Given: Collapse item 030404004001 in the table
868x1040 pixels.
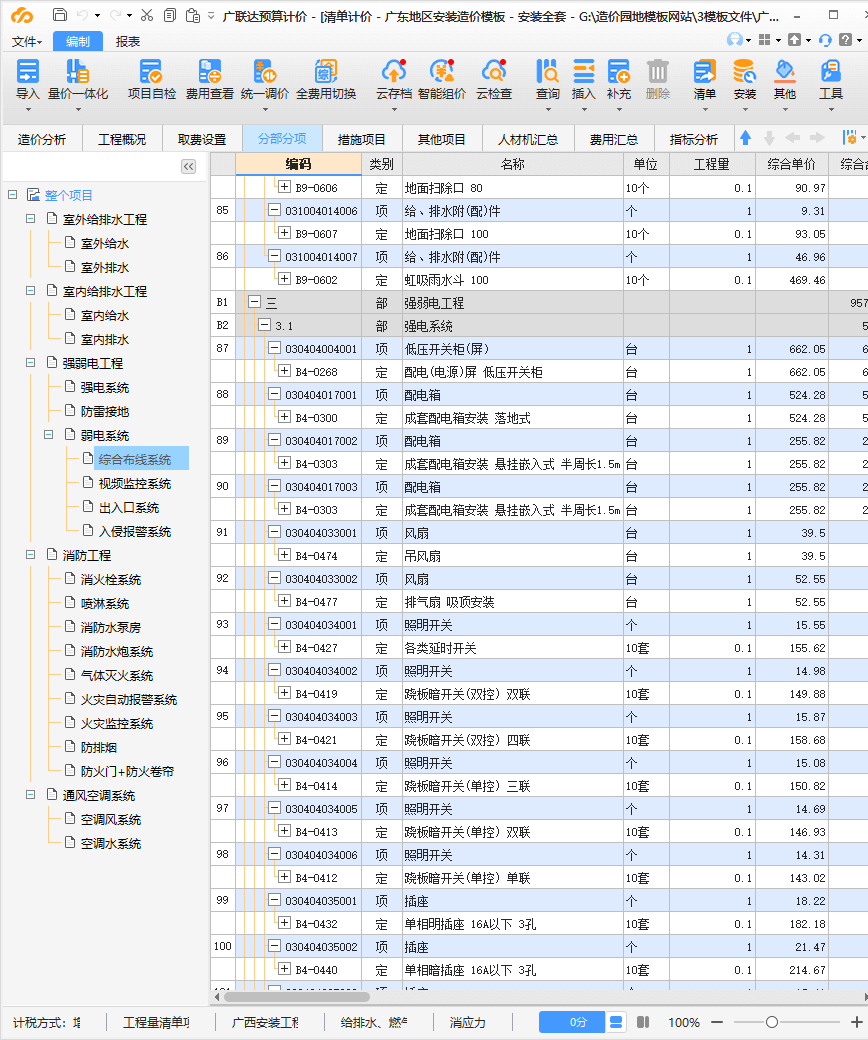Looking at the screenshot, I should [274, 349].
